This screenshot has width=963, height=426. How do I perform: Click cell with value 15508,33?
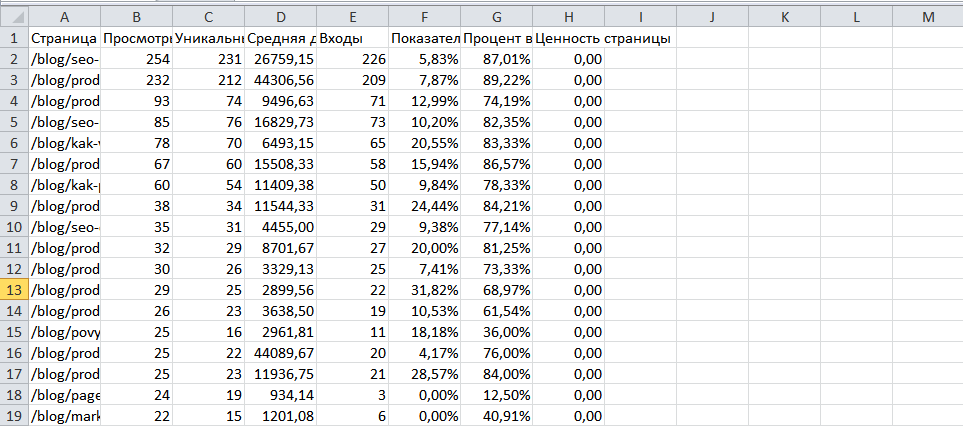pos(281,164)
